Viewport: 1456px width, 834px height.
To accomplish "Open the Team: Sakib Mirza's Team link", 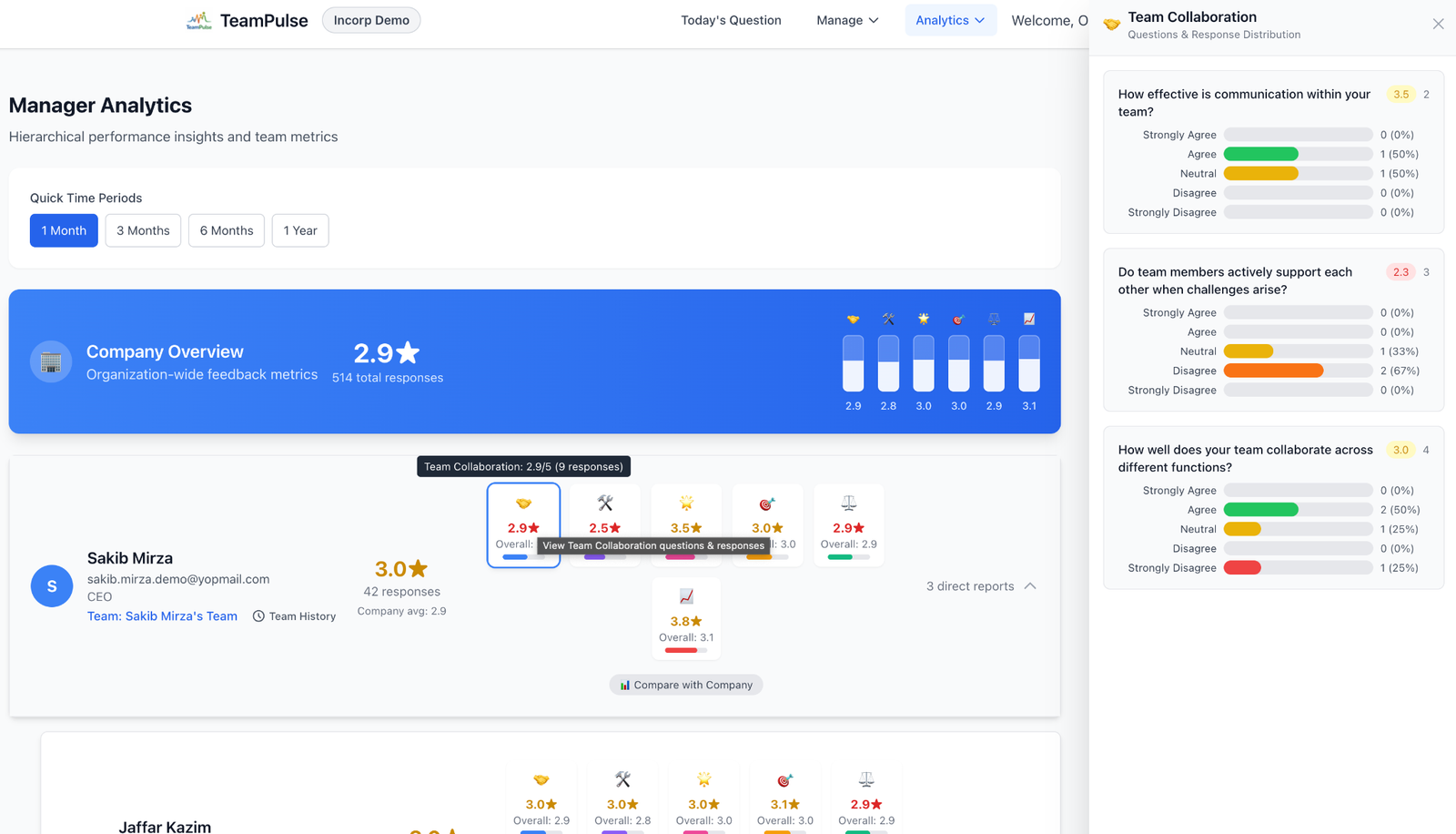I will (x=162, y=616).
